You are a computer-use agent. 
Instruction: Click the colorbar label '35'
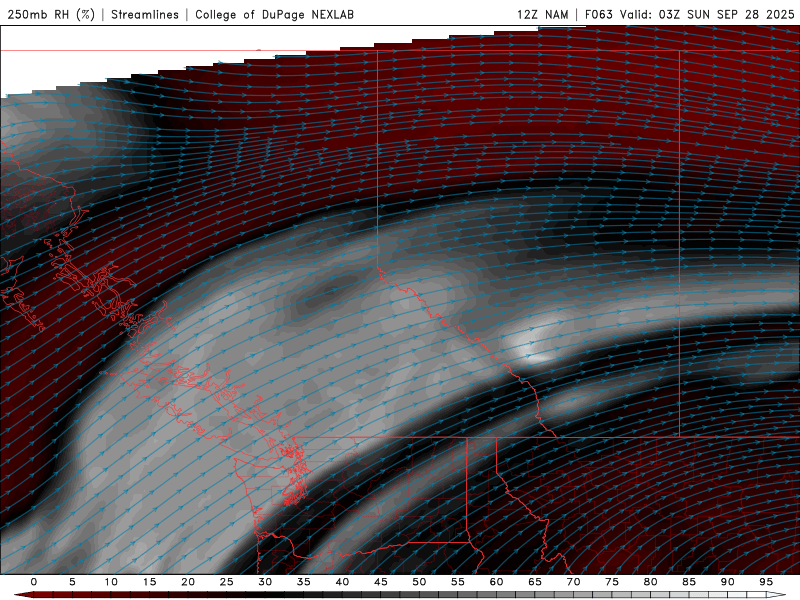point(304,582)
